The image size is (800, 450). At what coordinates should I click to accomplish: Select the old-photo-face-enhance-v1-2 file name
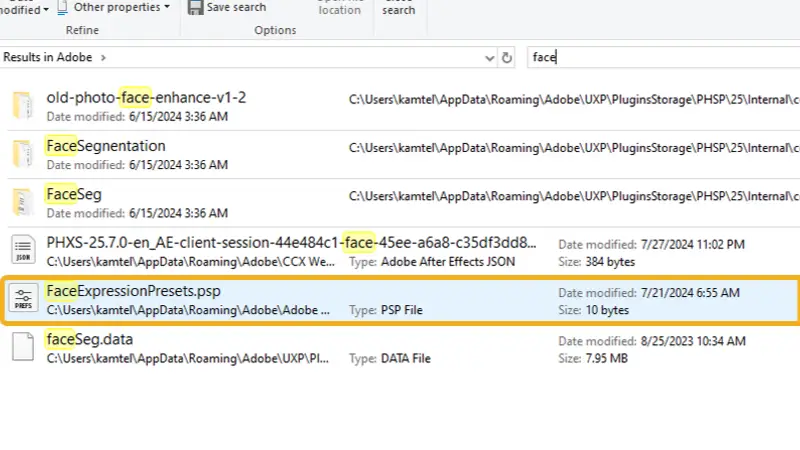[146, 97]
